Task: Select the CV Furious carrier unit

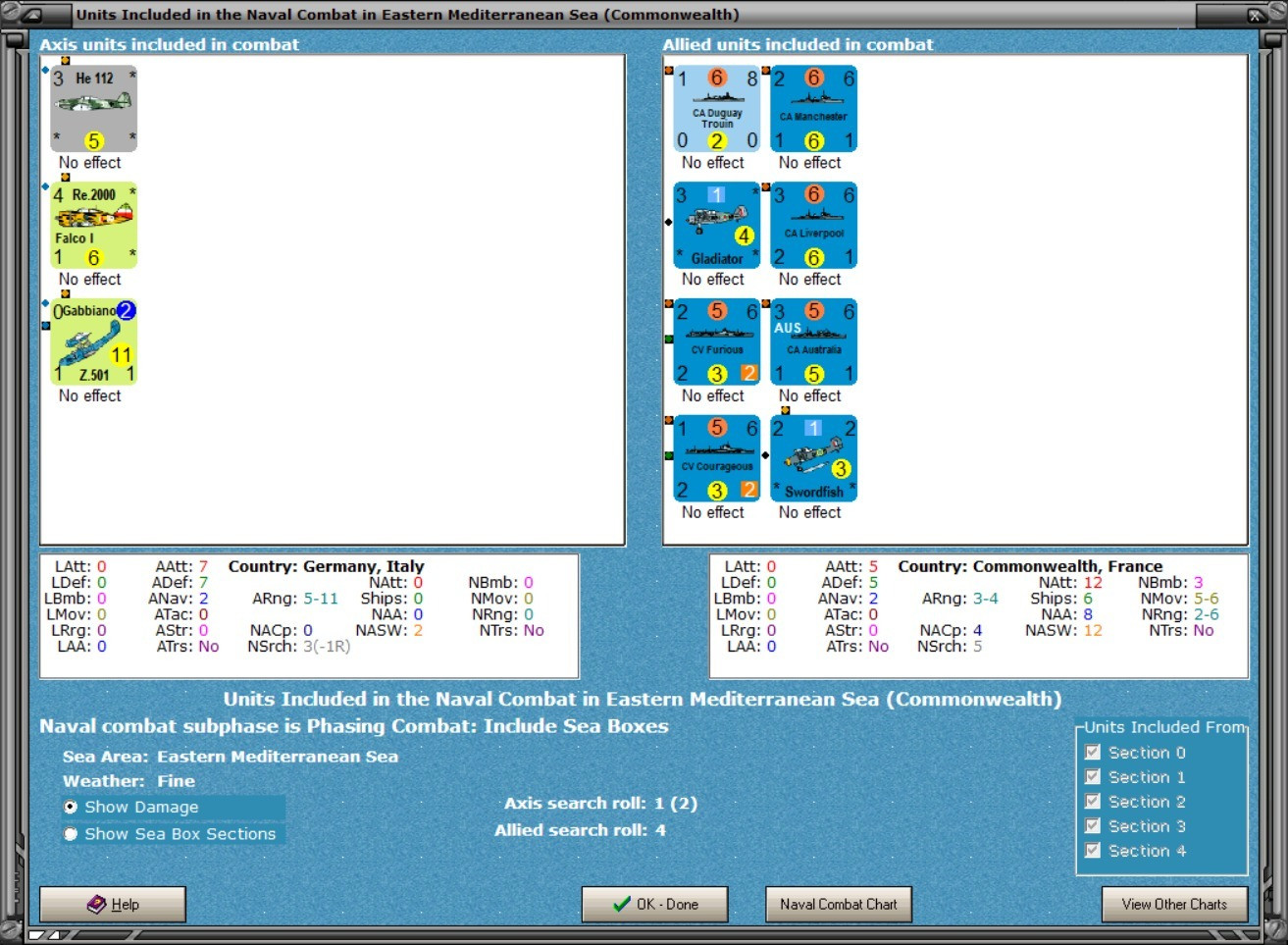Action: 717,342
